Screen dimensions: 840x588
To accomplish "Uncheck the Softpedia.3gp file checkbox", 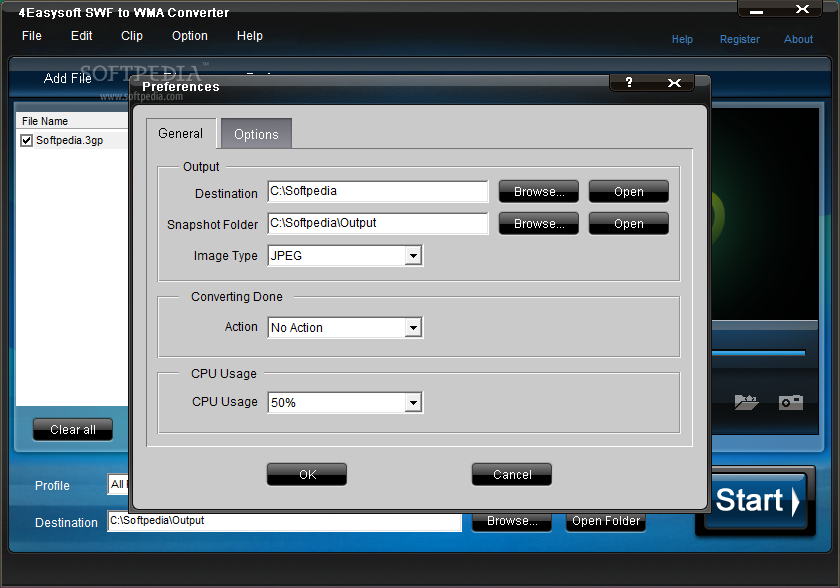I will 26,140.
